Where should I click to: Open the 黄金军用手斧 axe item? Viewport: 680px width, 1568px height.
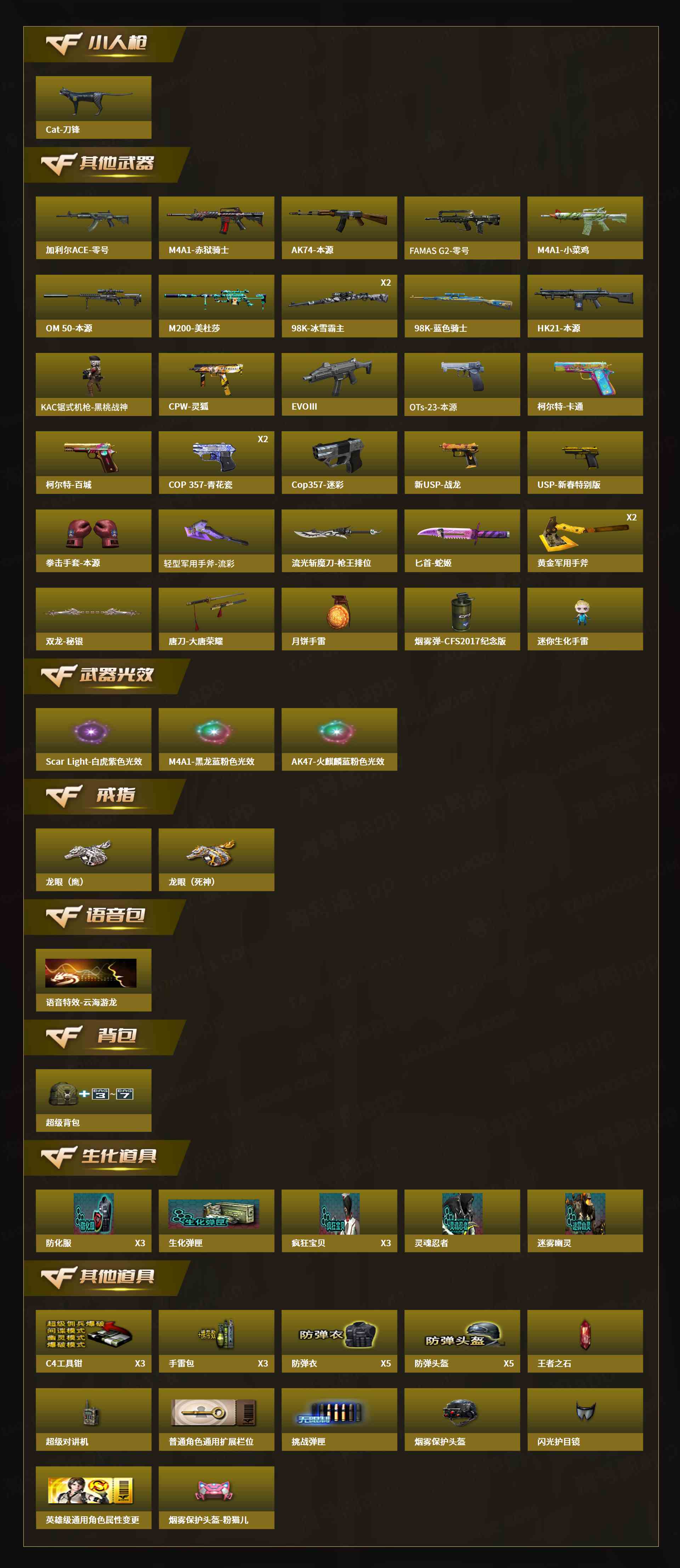click(x=585, y=541)
